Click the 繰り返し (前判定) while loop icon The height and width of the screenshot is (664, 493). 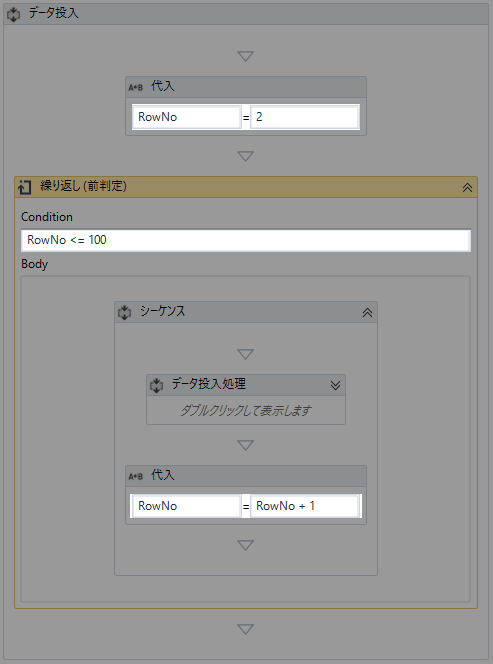pos(25,187)
